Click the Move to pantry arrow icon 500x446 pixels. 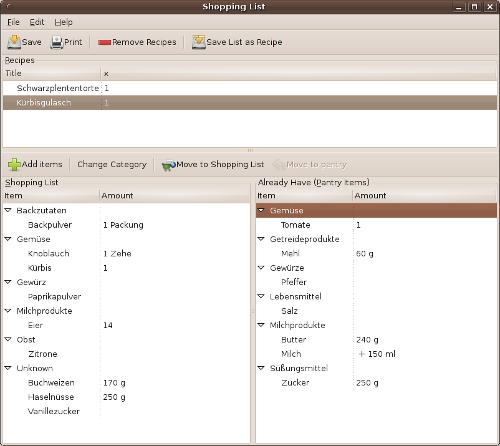coord(279,164)
